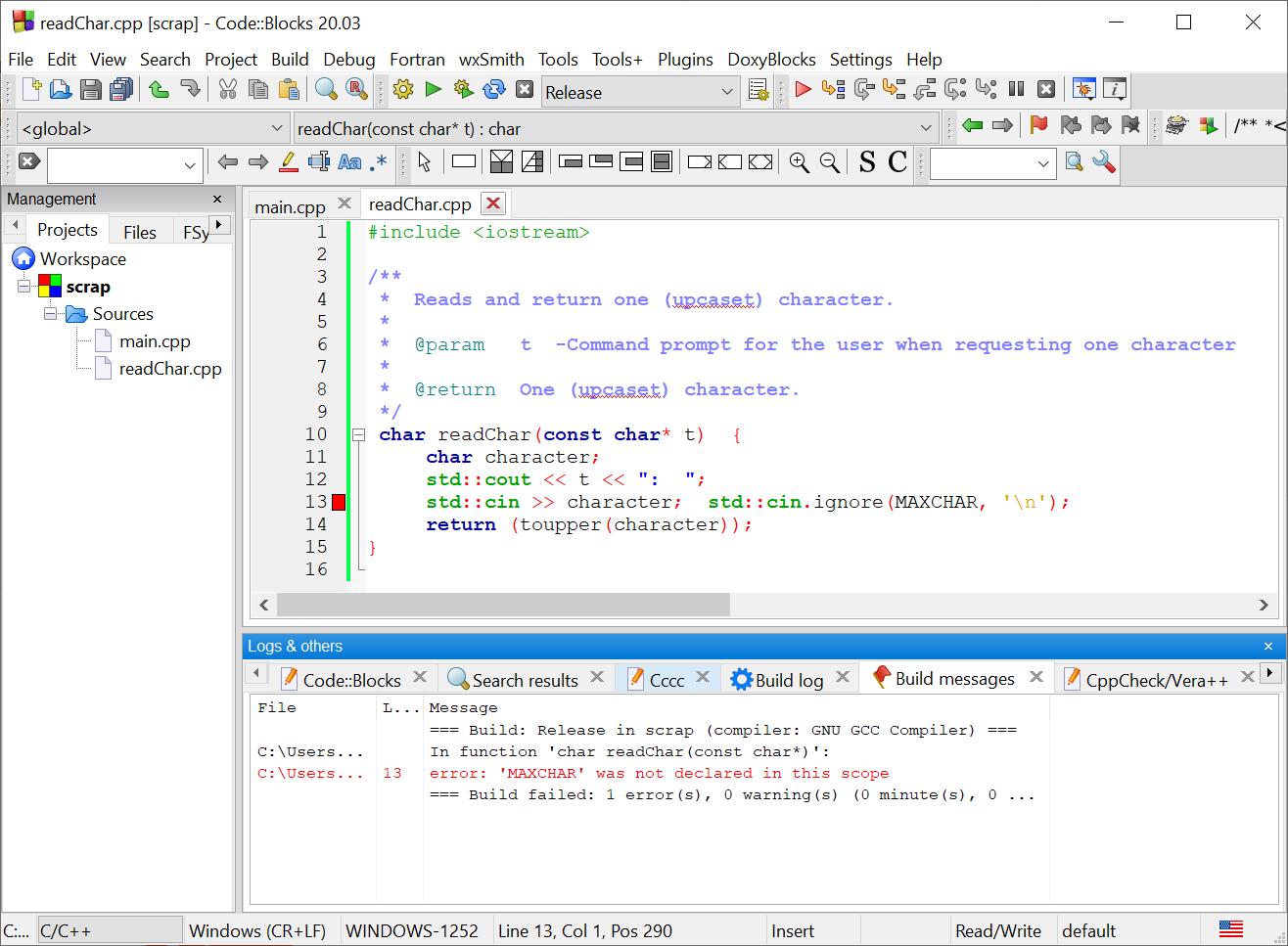Open the <global> scope dropdown
This screenshot has height=946, width=1288.
click(x=152, y=128)
